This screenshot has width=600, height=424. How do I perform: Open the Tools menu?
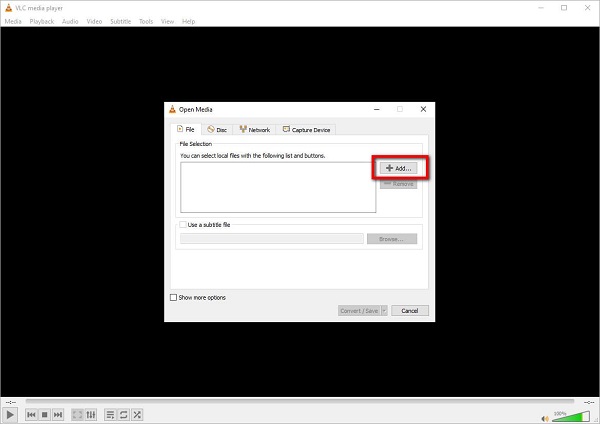pyautogui.click(x=146, y=21)
